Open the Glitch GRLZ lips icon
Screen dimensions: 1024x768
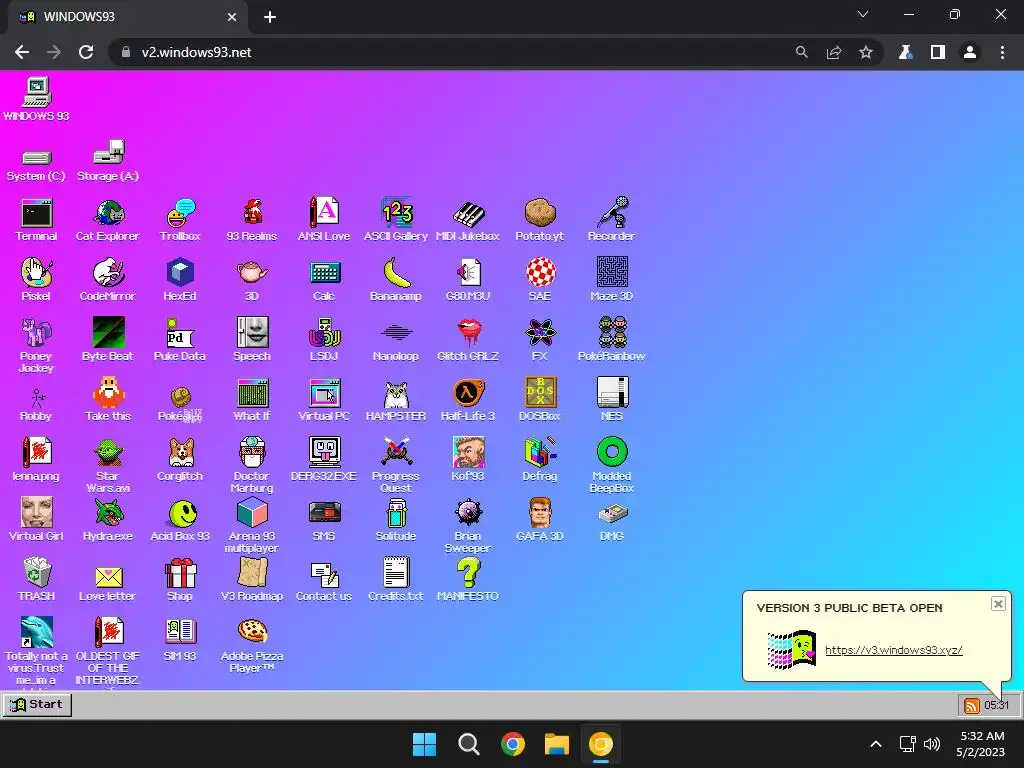click(468, 340)
